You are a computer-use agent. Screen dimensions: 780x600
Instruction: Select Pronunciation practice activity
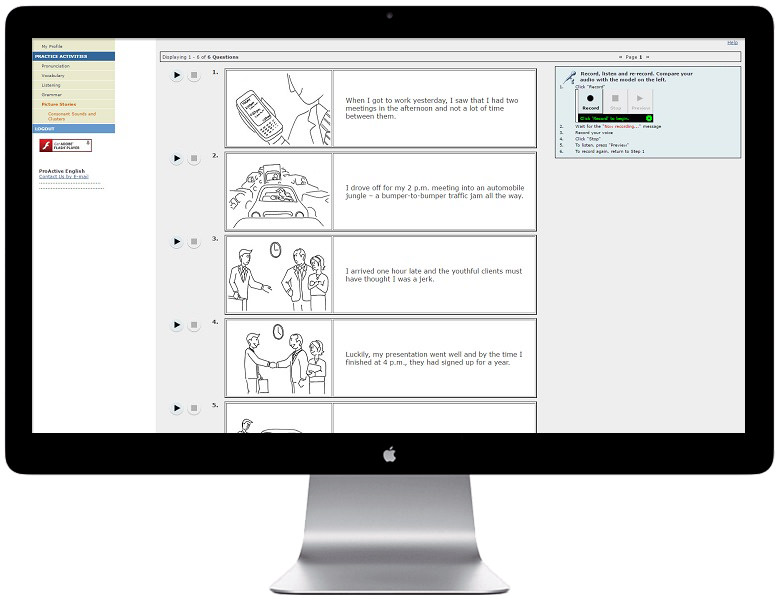pos(56,66)
